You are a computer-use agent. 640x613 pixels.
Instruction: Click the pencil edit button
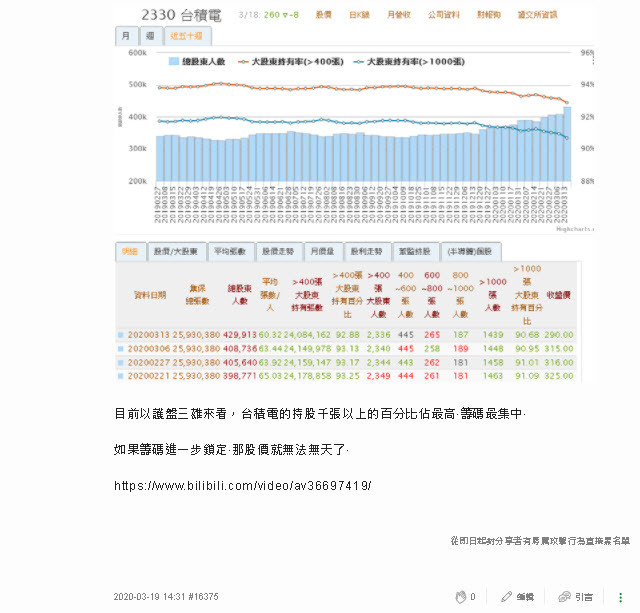coord(517,597)
